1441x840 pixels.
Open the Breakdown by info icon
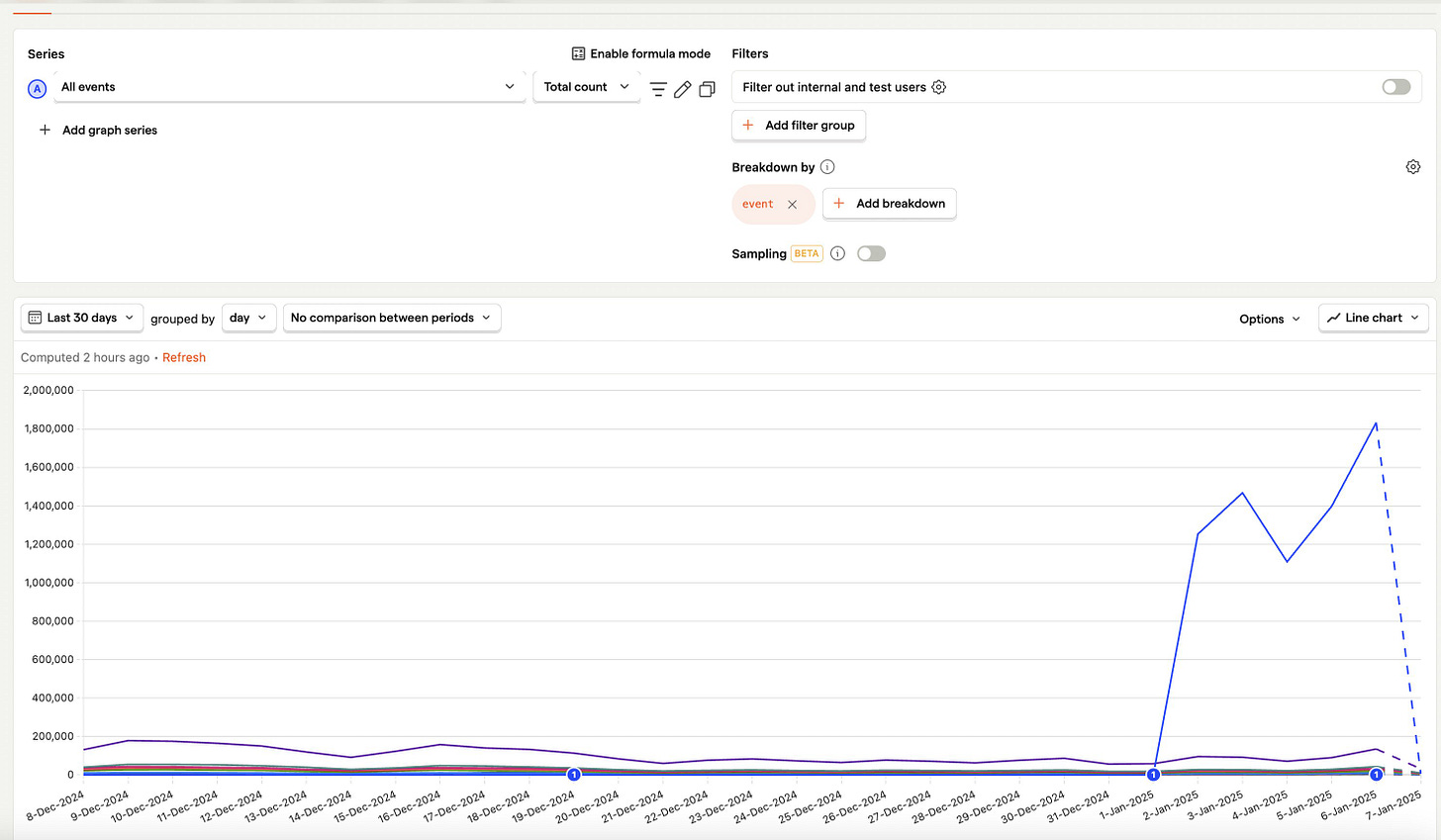(x=827, y=167)
